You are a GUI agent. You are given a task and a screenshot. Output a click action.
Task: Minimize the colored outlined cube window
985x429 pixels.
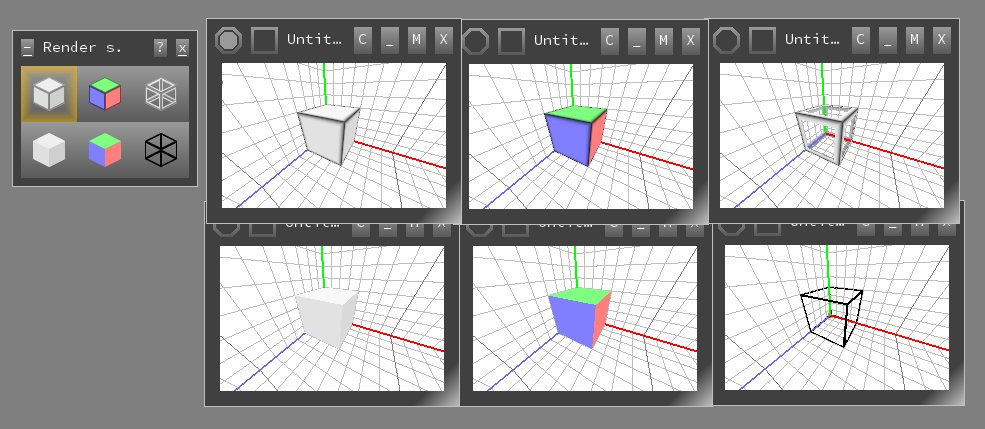(636, 40)
